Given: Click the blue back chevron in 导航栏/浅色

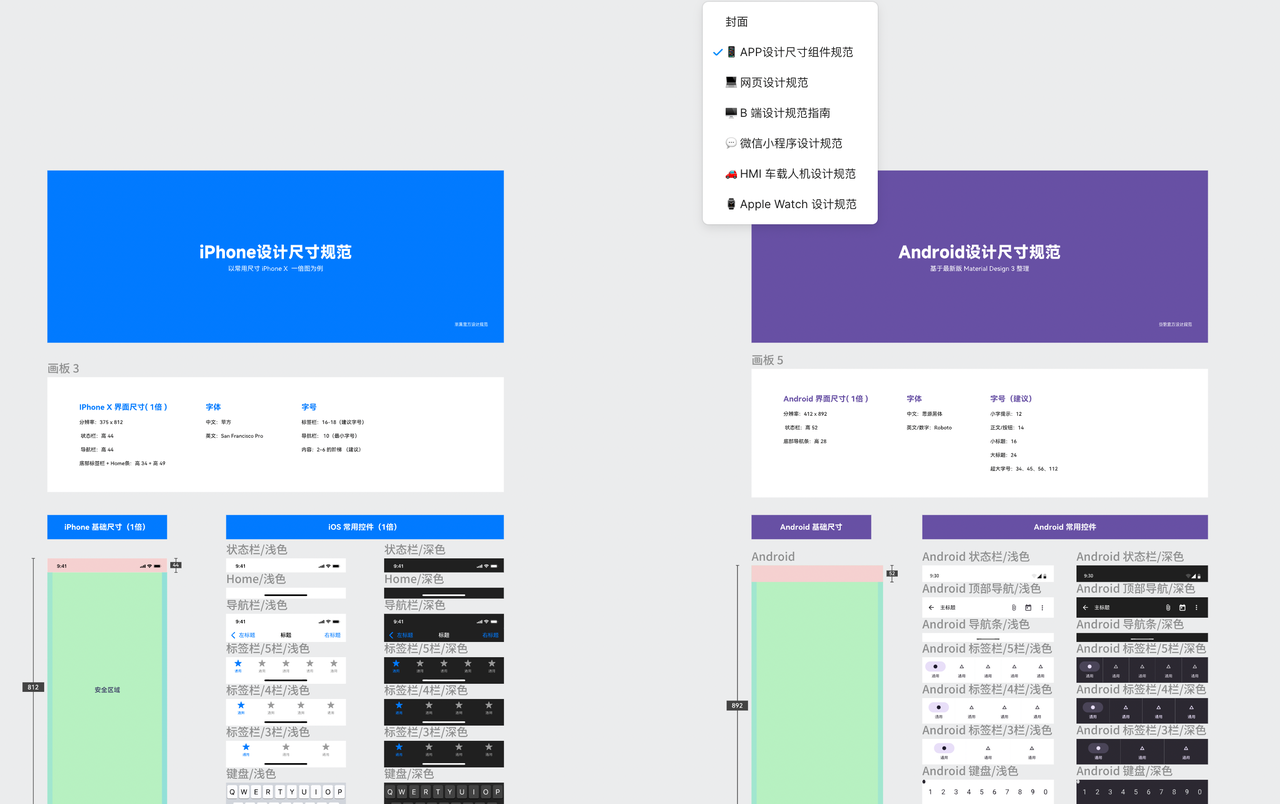Looking at the screenshot, I should [x=234, y=635].
